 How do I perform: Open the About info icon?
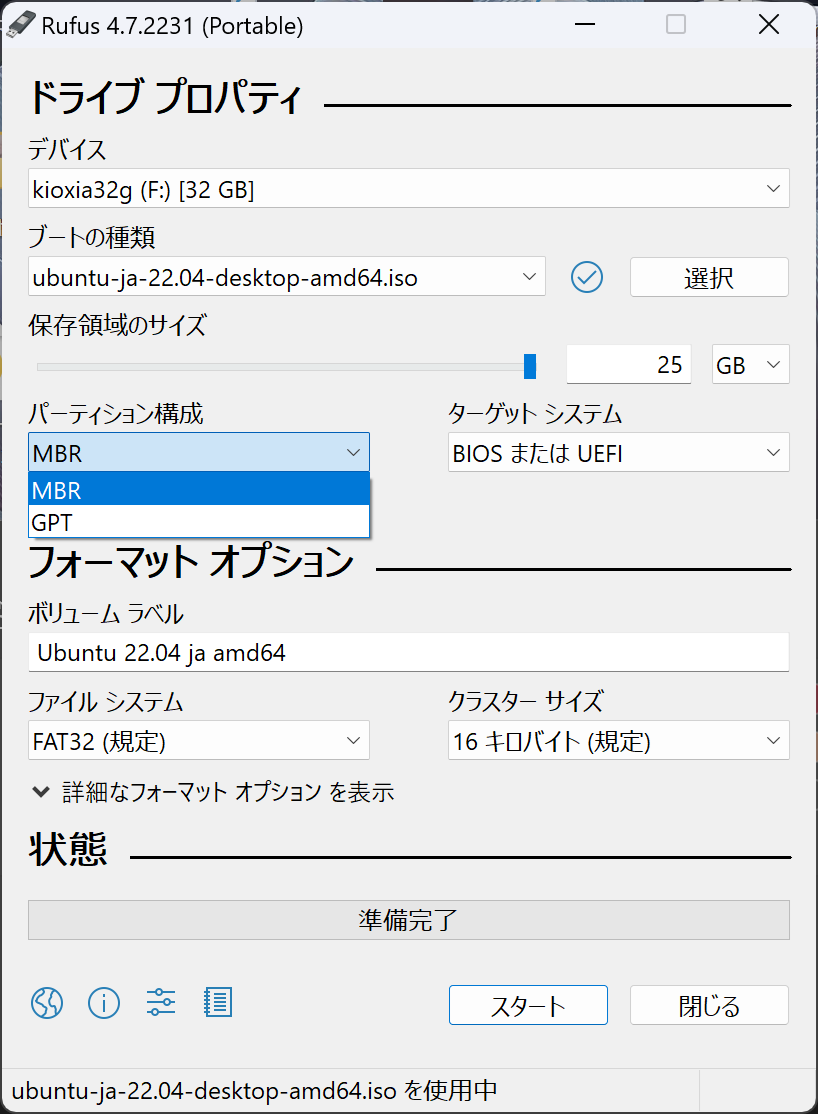tap(104, 1003)
